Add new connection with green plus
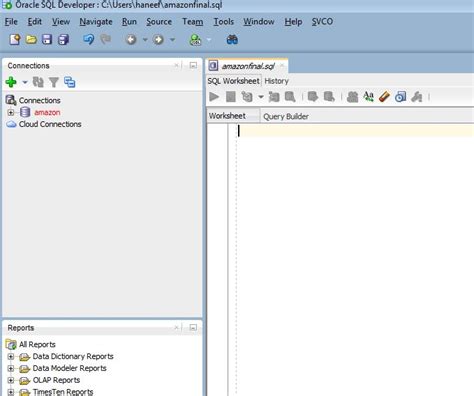The width and height of the screenshot is (474, 396). coord(11,82)
